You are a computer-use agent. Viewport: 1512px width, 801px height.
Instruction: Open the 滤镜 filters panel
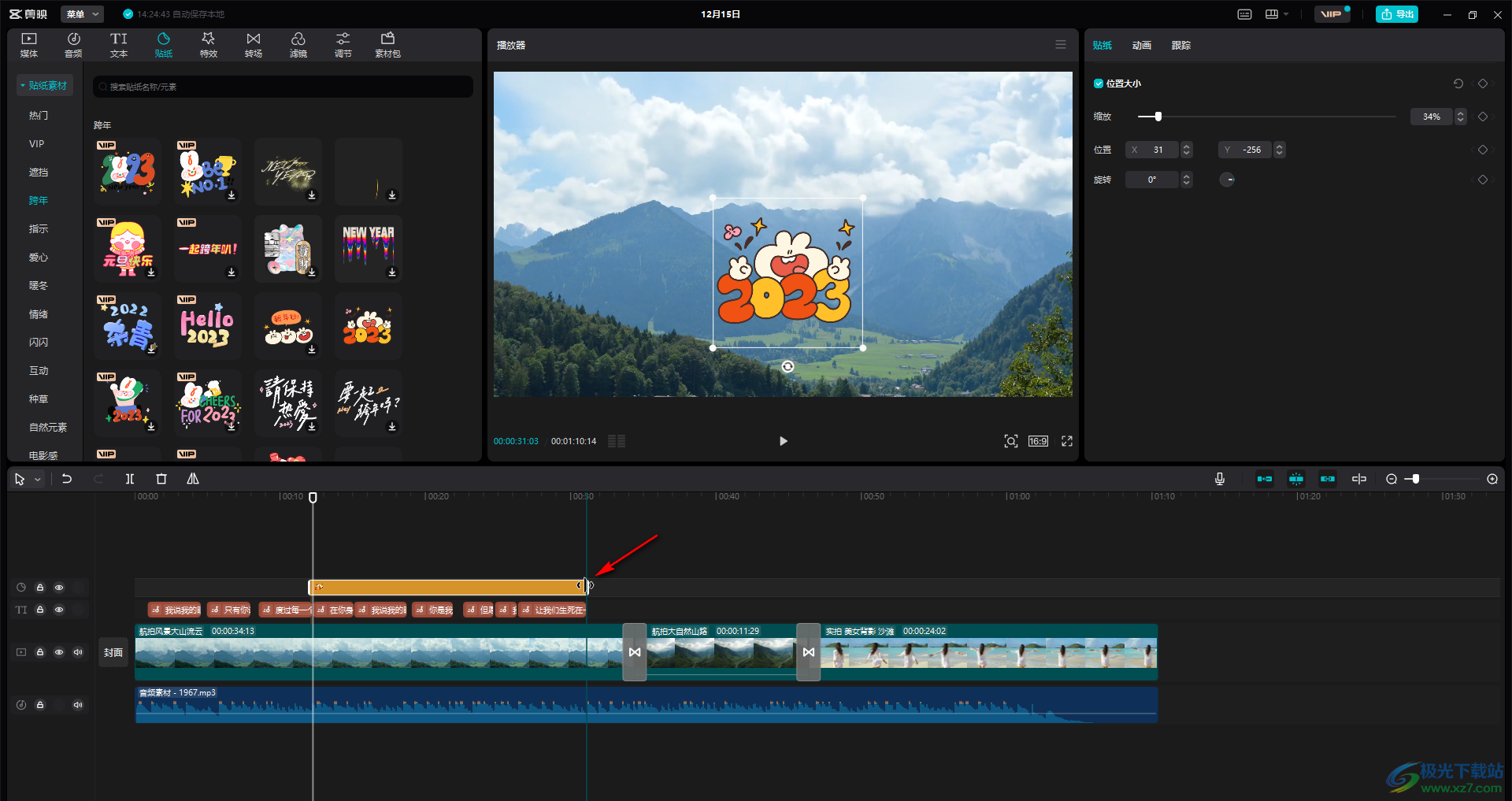(x=298, y=45)
